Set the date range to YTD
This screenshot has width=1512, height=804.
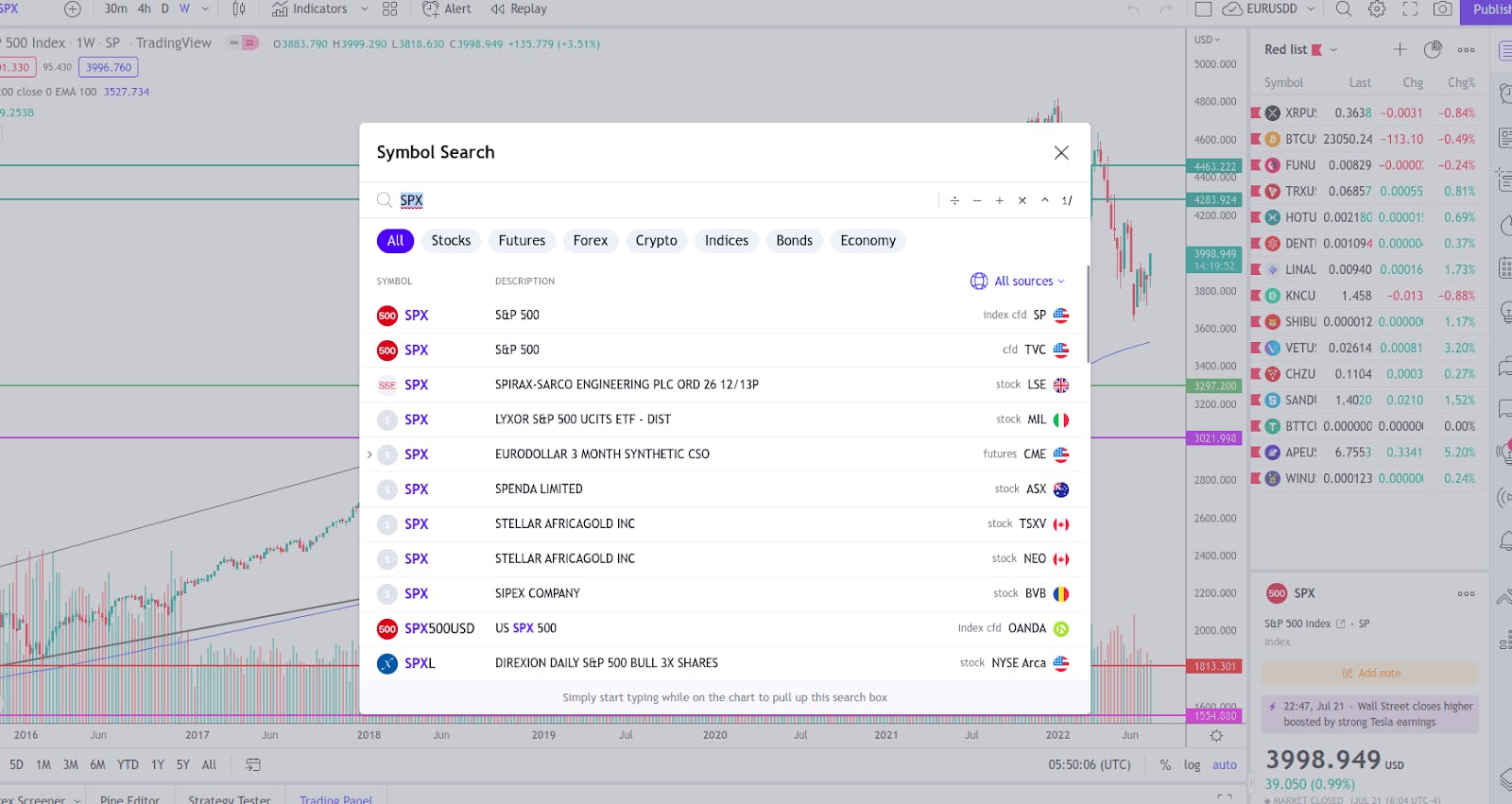point(128,764)
